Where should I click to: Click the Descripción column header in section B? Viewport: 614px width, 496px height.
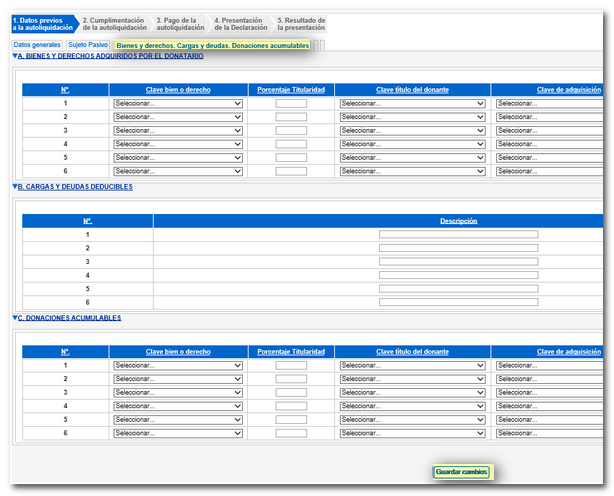click(x=458, y=220)
